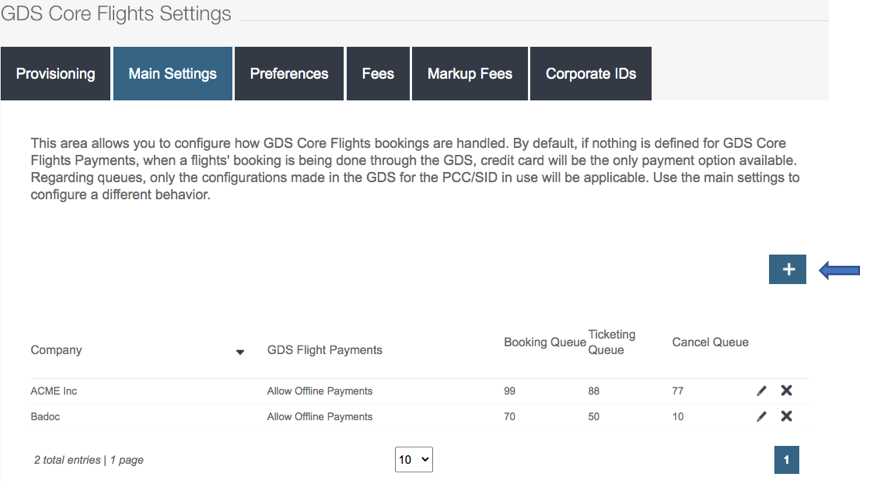Click the GDS Flight Payments column header
The width and height of the screenshot is (871, 496).
325,350
